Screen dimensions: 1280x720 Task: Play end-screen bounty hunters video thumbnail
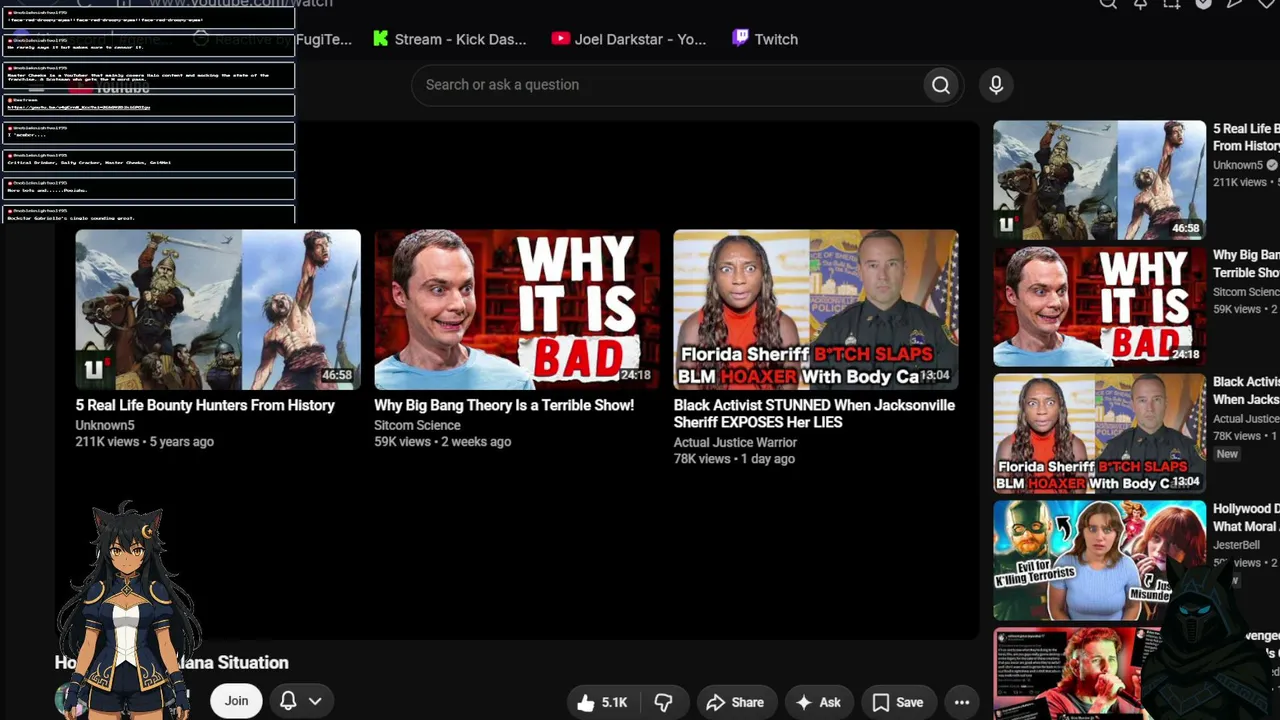[x=218, y=310]
